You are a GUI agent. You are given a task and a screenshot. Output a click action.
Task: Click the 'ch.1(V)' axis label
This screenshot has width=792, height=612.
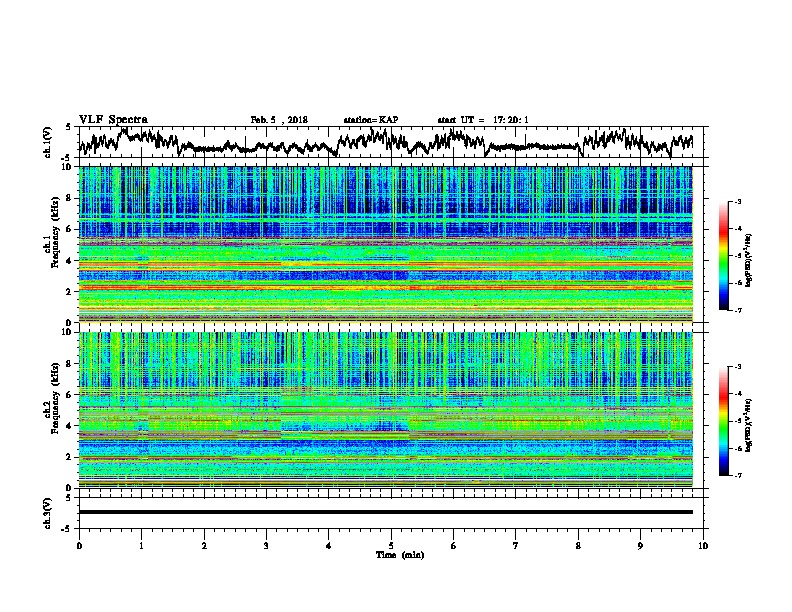[48, 142]
